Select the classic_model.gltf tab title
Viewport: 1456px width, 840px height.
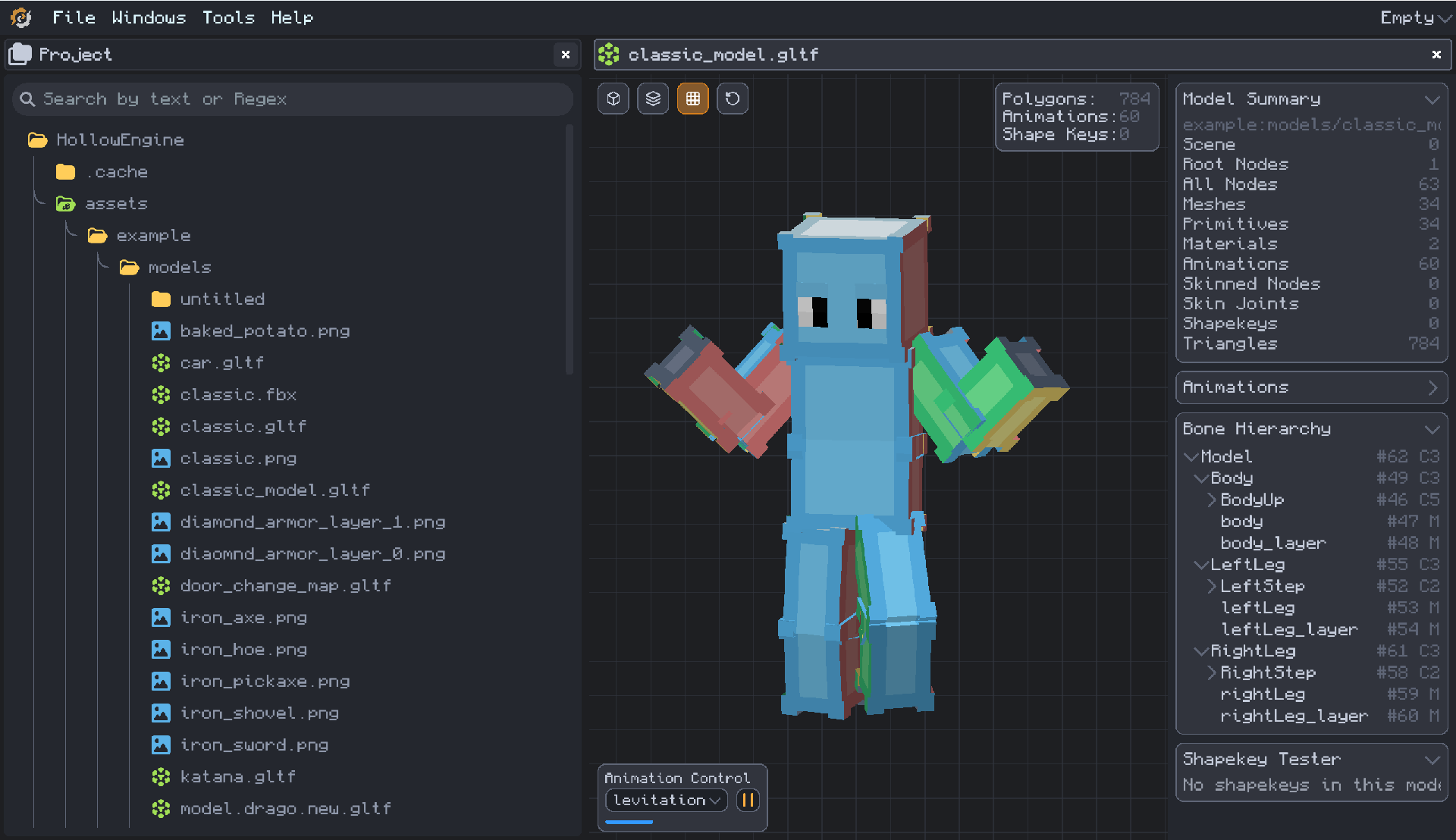[723, 55]
